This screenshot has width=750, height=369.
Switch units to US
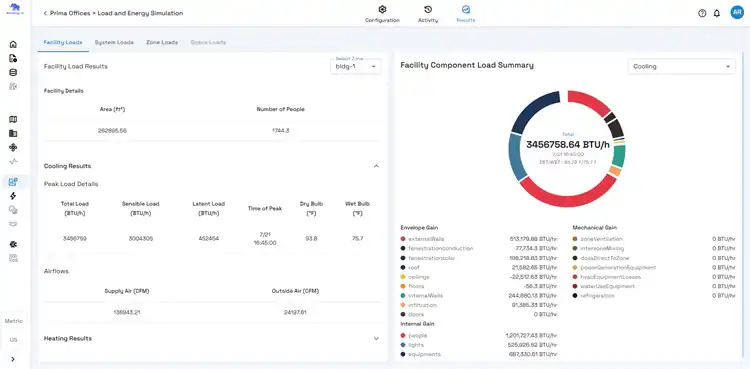pos(13,340)
